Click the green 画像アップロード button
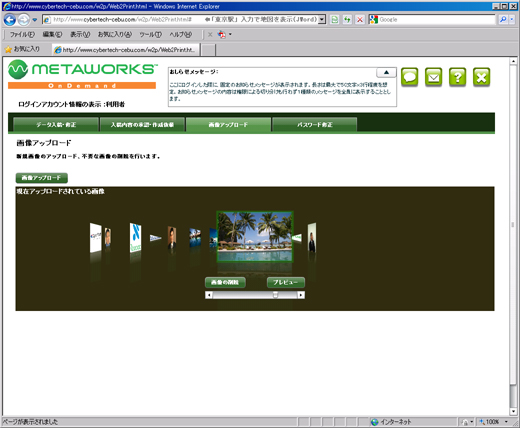Image resolution: width=520 pixels, height=428 pixels. pos(42,178)
